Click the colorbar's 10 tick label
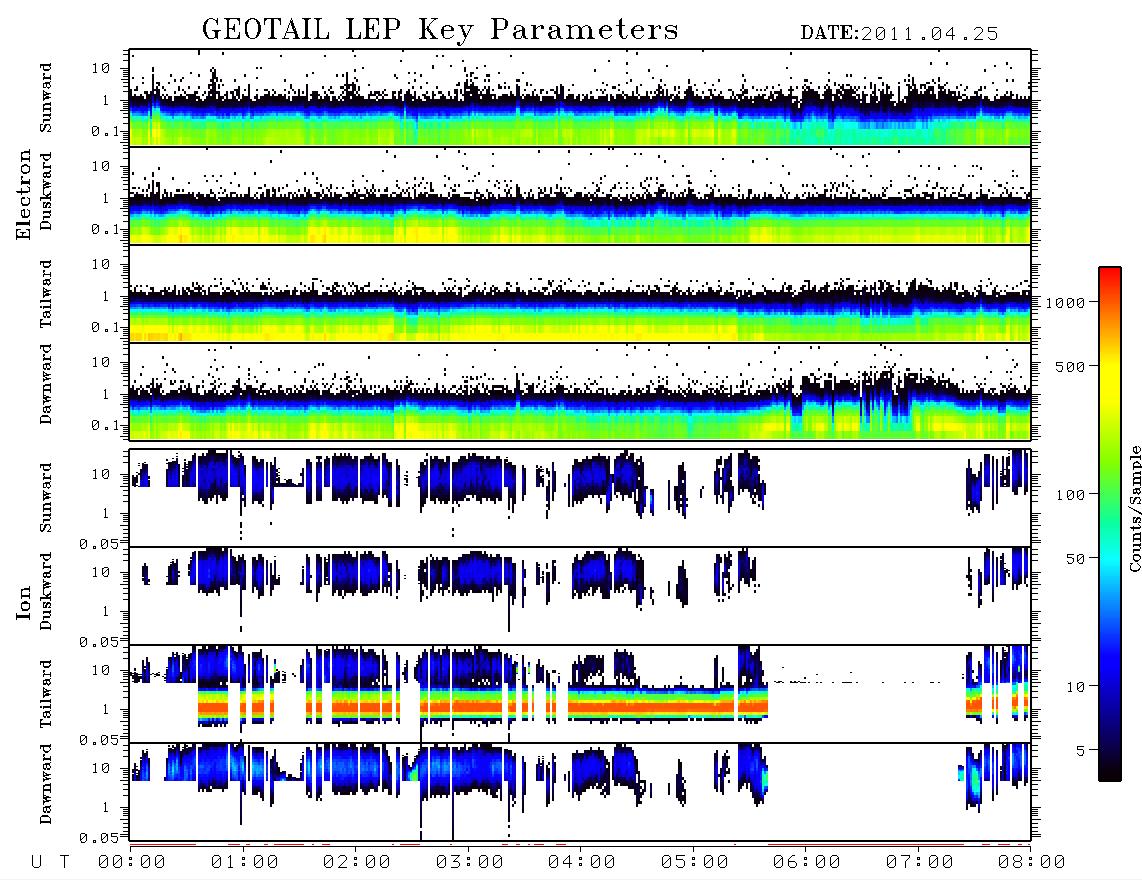The height and width of the screenshot is (880, 1142). pyautogui.click(x=1075, y=687)
